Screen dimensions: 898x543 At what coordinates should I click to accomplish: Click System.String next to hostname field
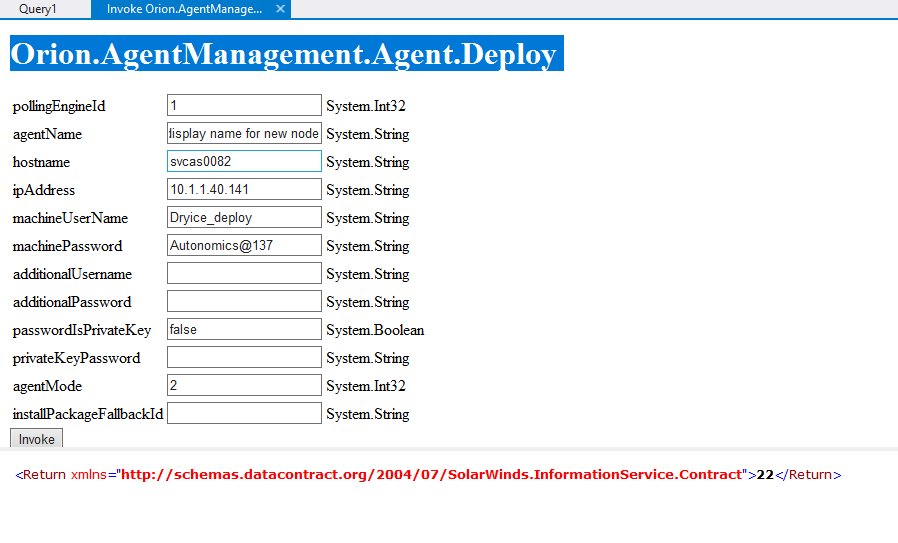pos(368,162)
